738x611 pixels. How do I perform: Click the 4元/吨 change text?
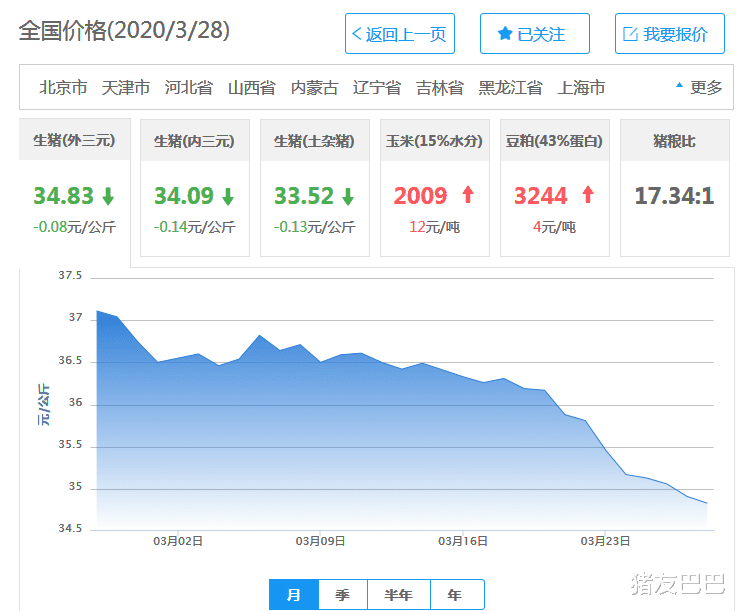pos(554,227)
